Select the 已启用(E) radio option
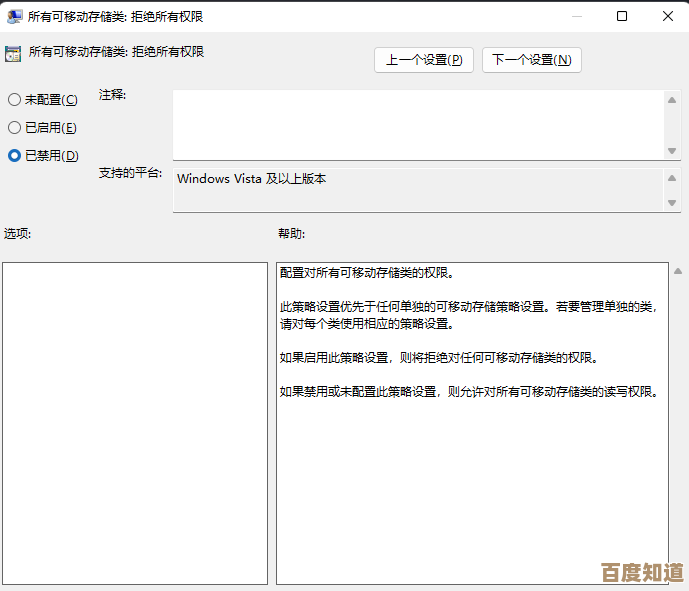Screen dimensions: 689x591 coord(14,128)
